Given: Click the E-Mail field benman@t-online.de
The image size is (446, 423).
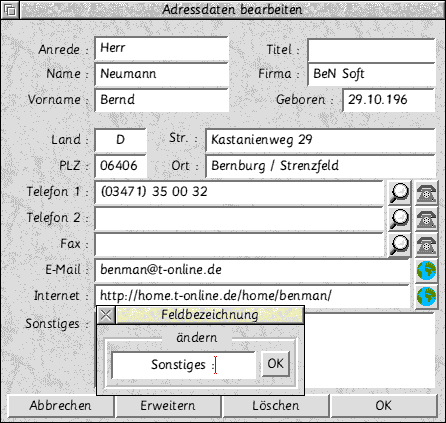Looking at the screenshot, I should coord(252,270).
